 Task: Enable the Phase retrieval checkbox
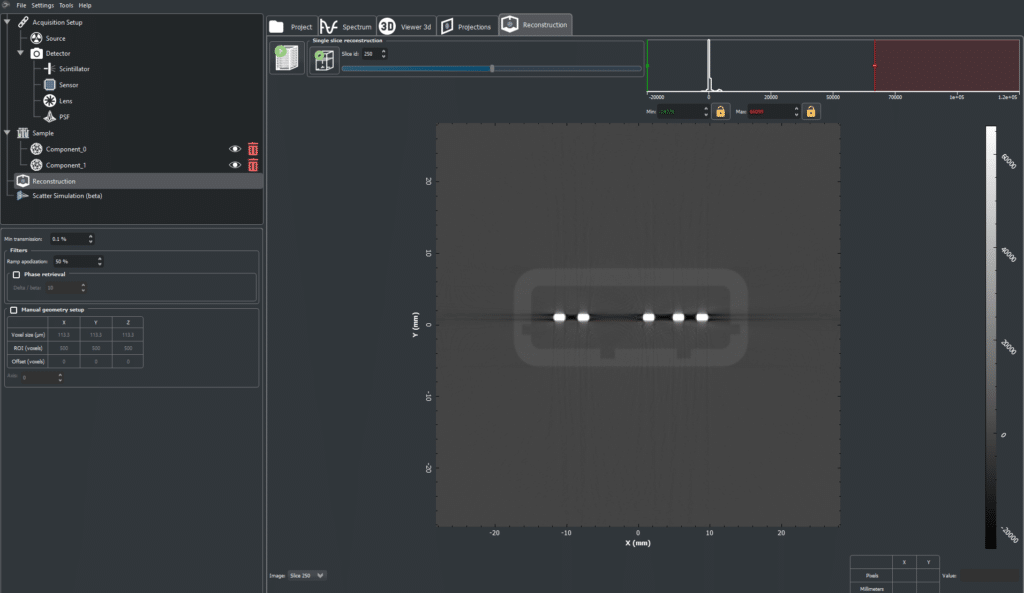16,275
